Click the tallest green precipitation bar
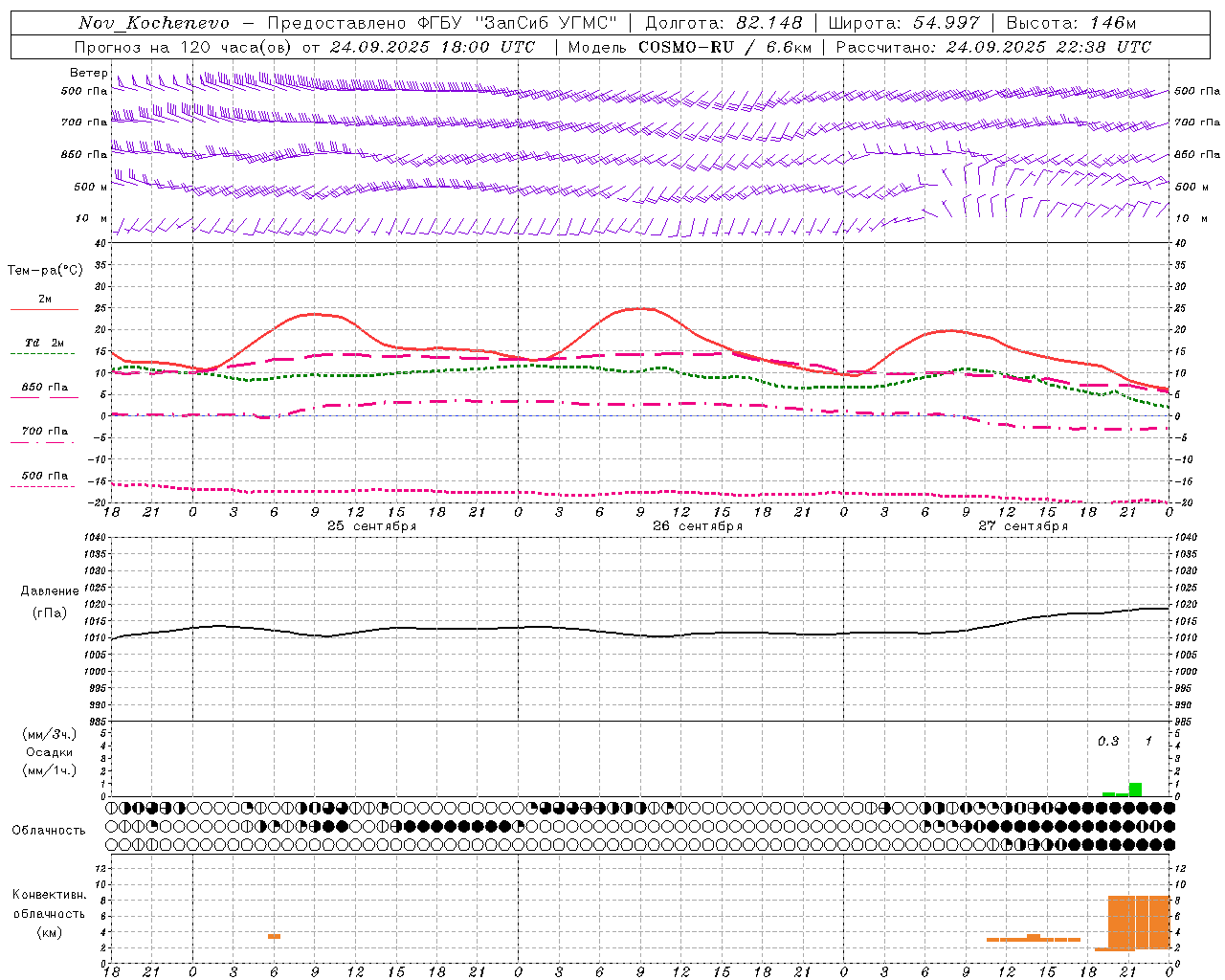This screenshot has height=980, width=1225. click(1135, 790)
